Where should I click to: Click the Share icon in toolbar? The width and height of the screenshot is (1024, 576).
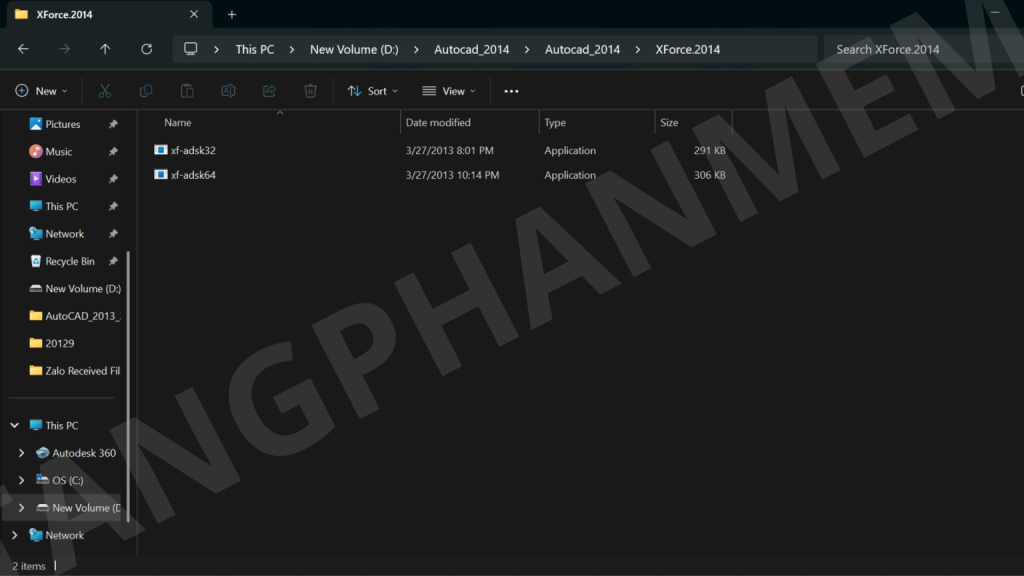[269, 91]
